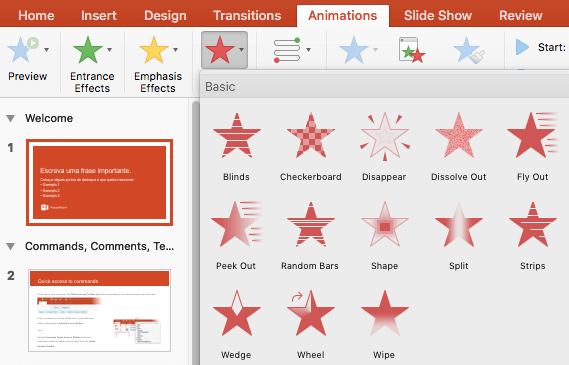
Task: Select the Animations tab
Action: pyautogui.click(x=343, y=16)
